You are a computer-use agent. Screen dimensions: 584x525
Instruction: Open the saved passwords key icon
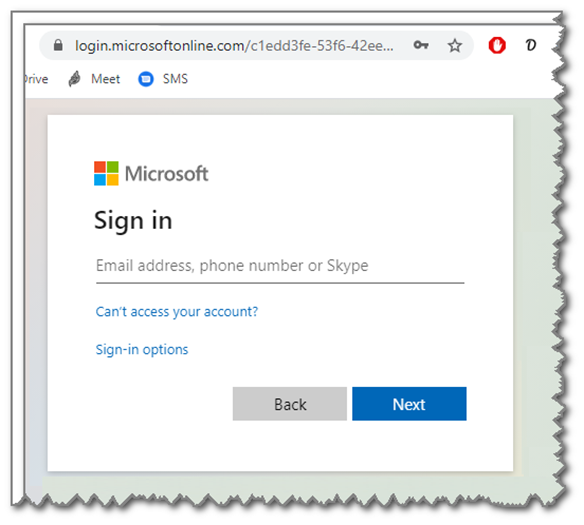click(421, 45)
